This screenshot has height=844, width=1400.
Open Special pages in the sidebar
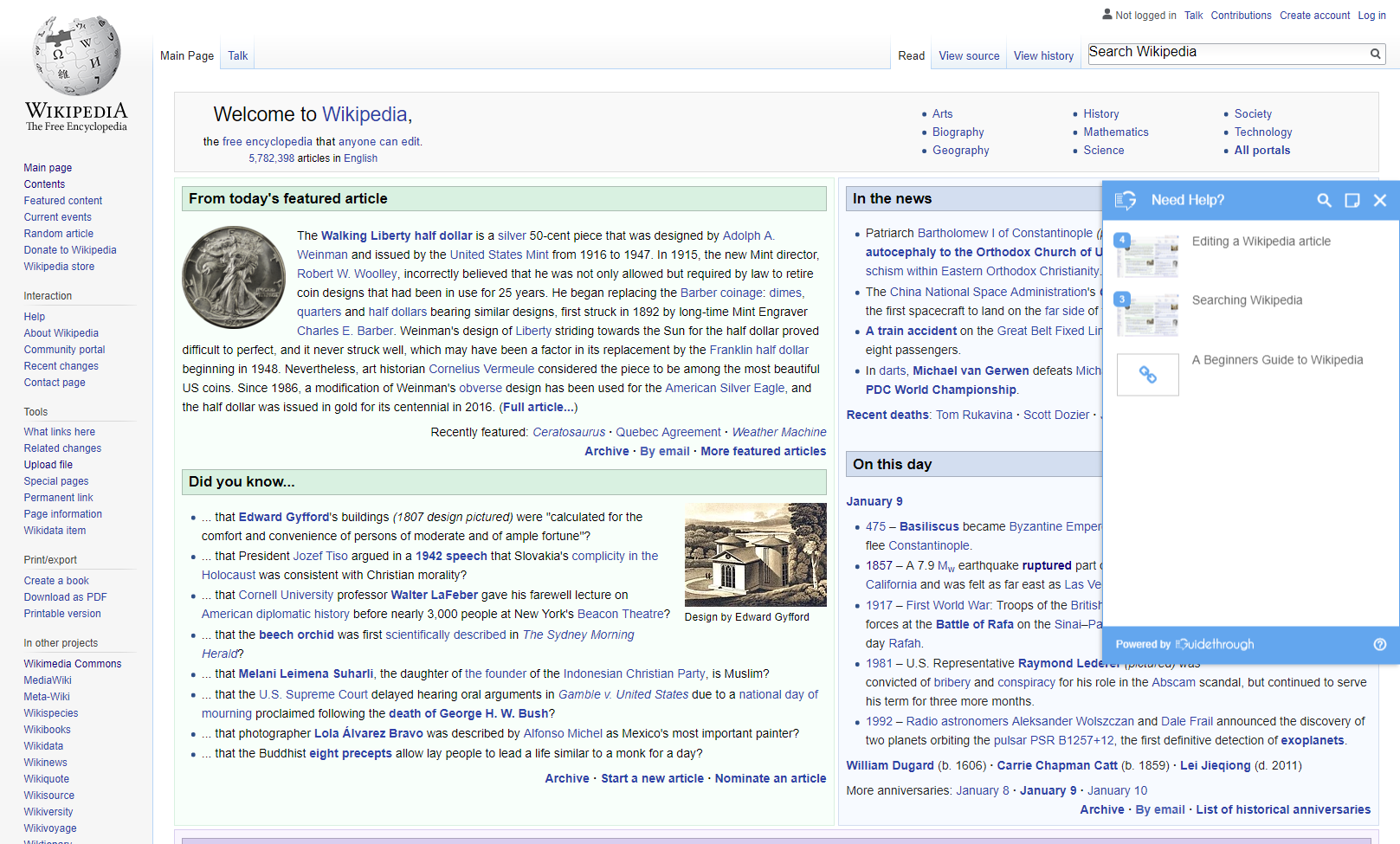point(56,481)
